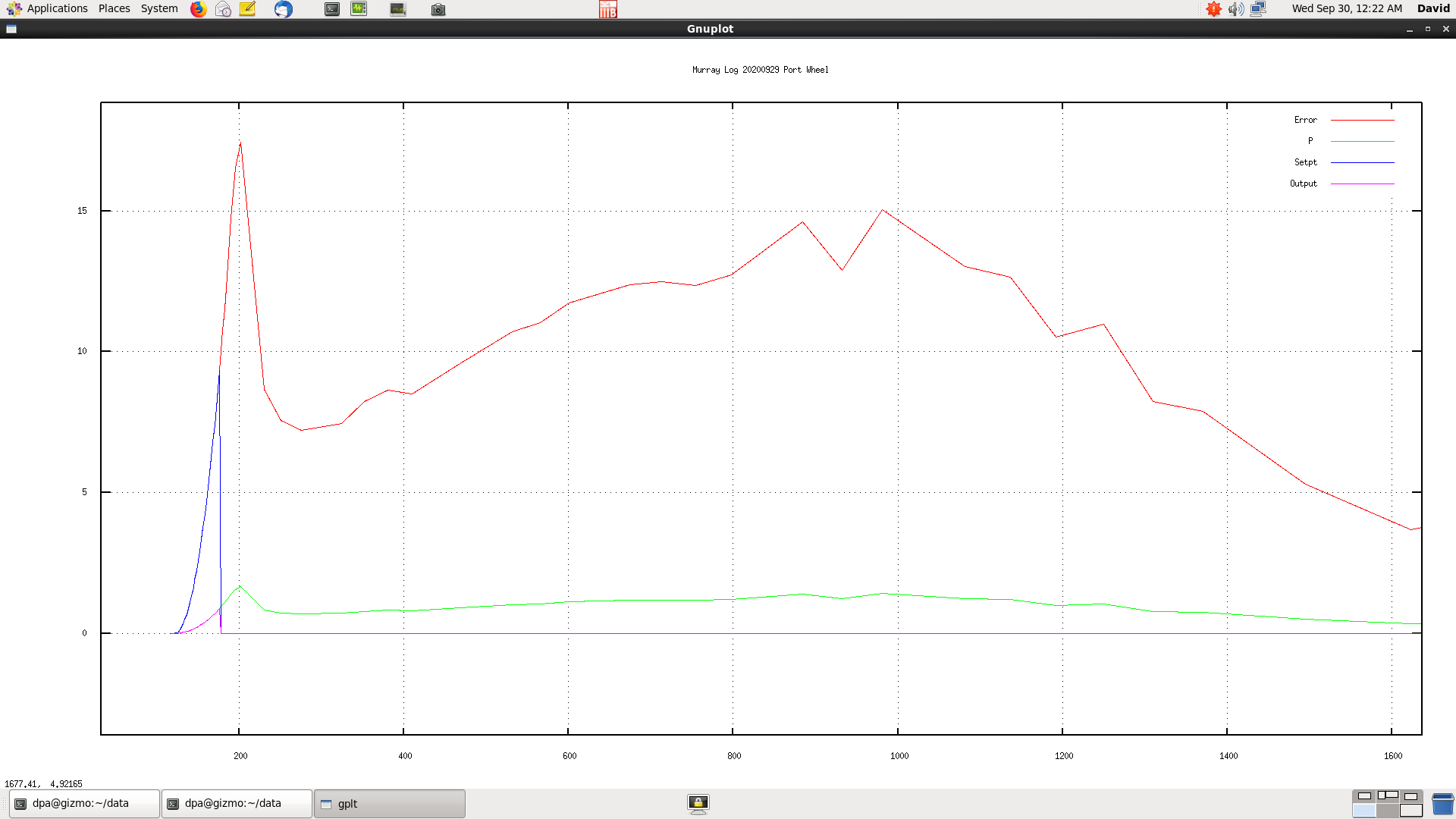
Task: Toggle the P legend entry
Action: (x=1310, y=141)
